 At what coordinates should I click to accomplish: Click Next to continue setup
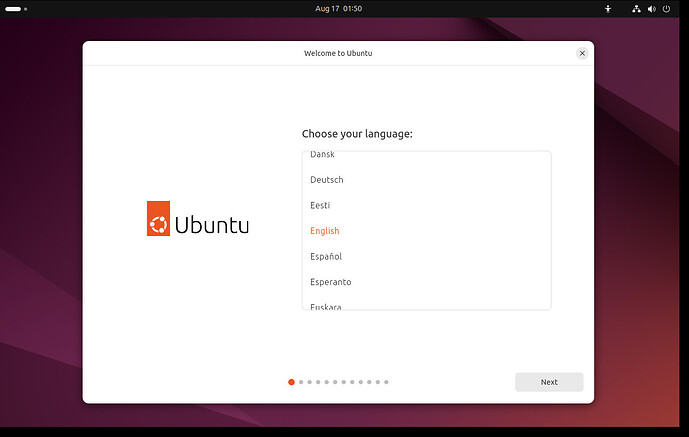(549, 382)
